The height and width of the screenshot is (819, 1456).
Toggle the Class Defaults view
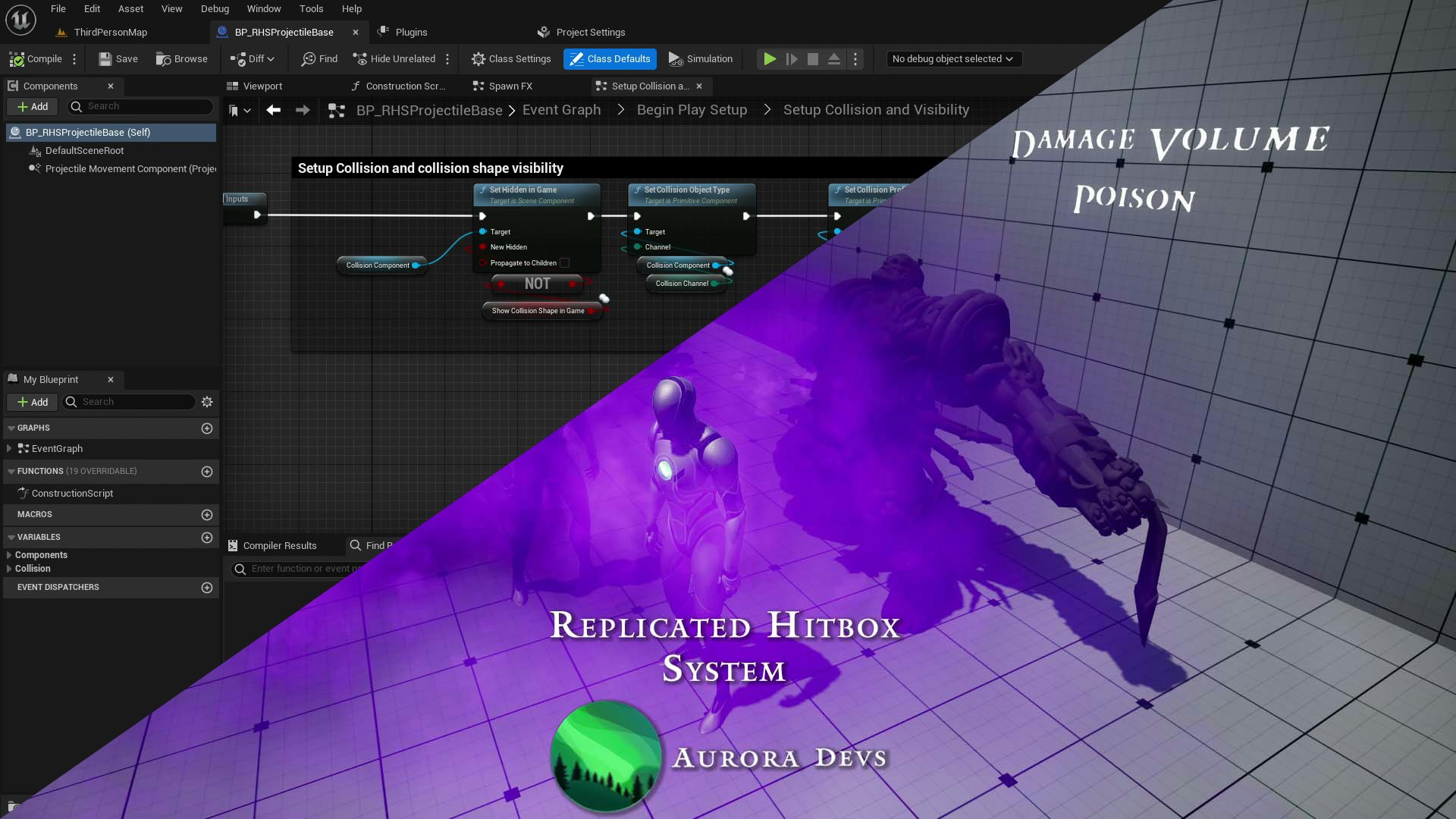(610, 58)
